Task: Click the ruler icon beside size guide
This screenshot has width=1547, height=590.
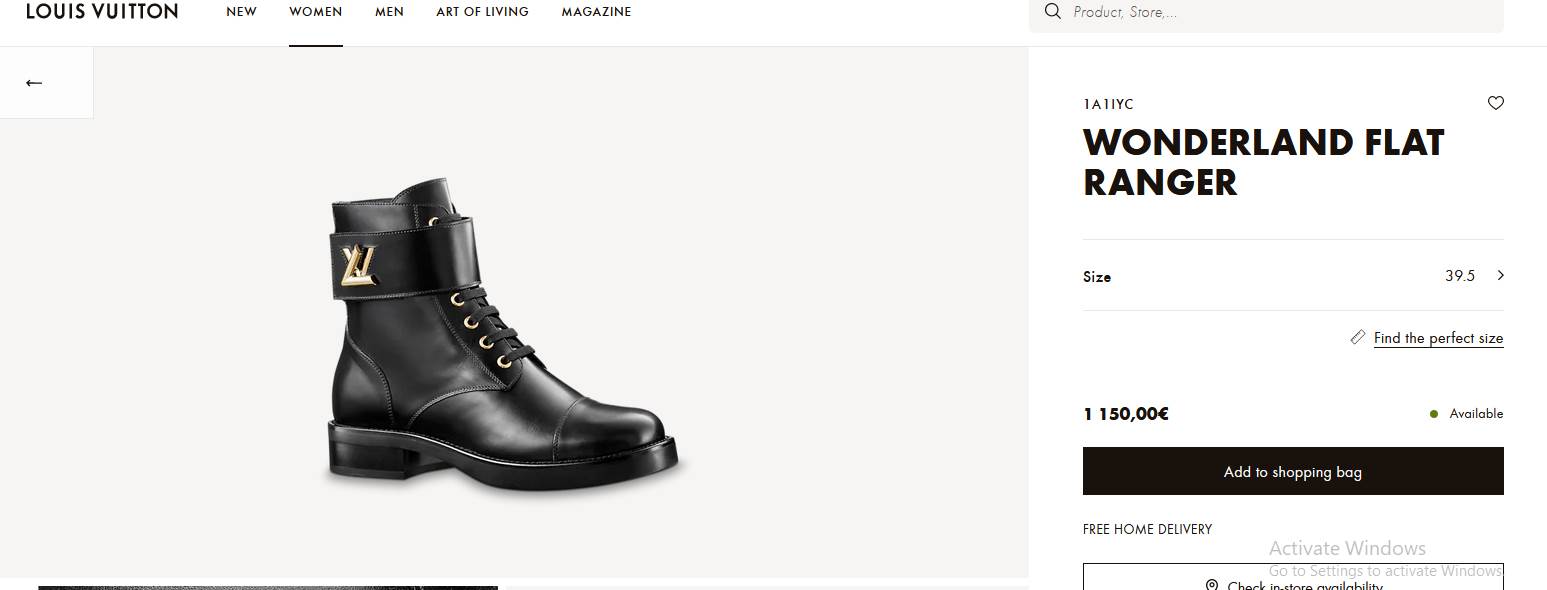Action: (1357, 338)
